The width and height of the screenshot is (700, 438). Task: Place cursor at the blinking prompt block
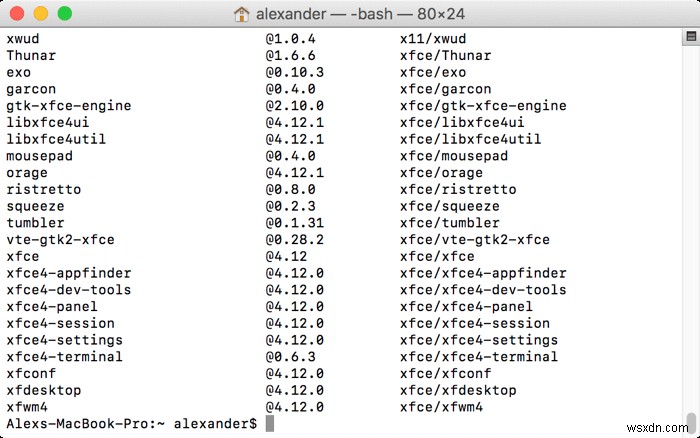270,424
